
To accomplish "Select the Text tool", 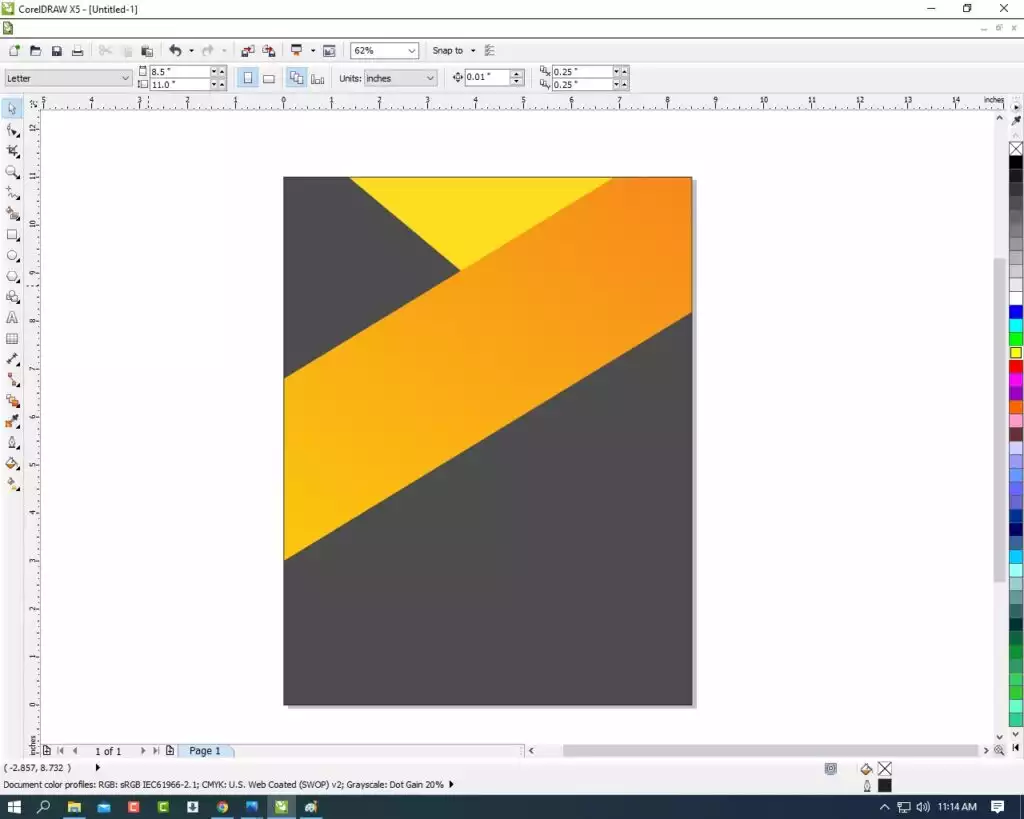I will 12,317.
